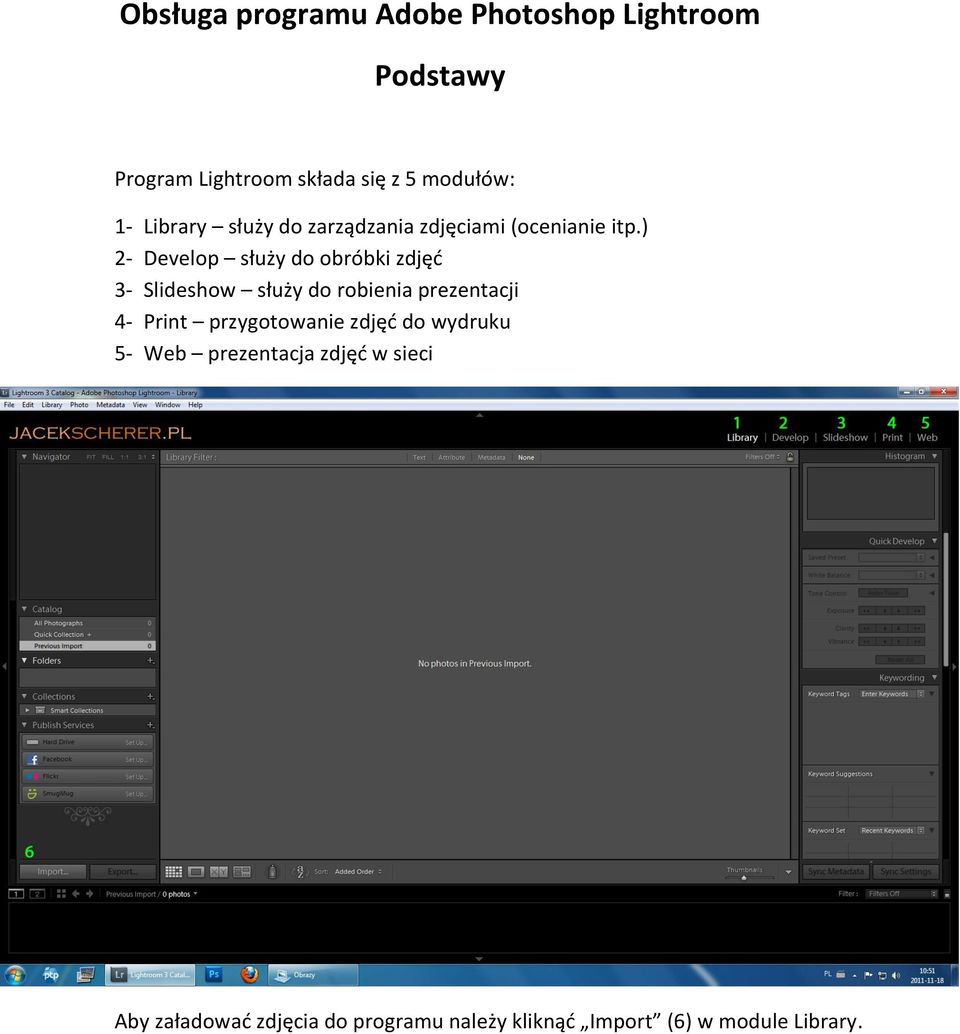Open Photoshop from the taskbar
This screenshot has width=960, height=1034.
(x=214, y=974)
